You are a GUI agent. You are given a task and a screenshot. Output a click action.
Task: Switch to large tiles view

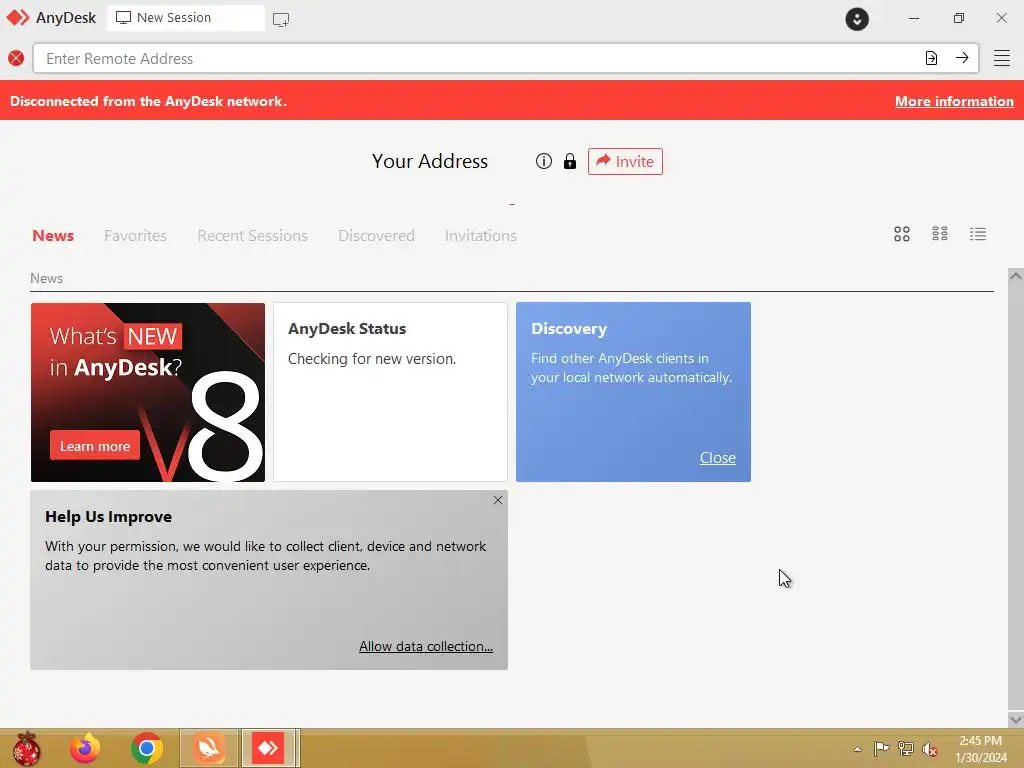click(x=902, y=234)
